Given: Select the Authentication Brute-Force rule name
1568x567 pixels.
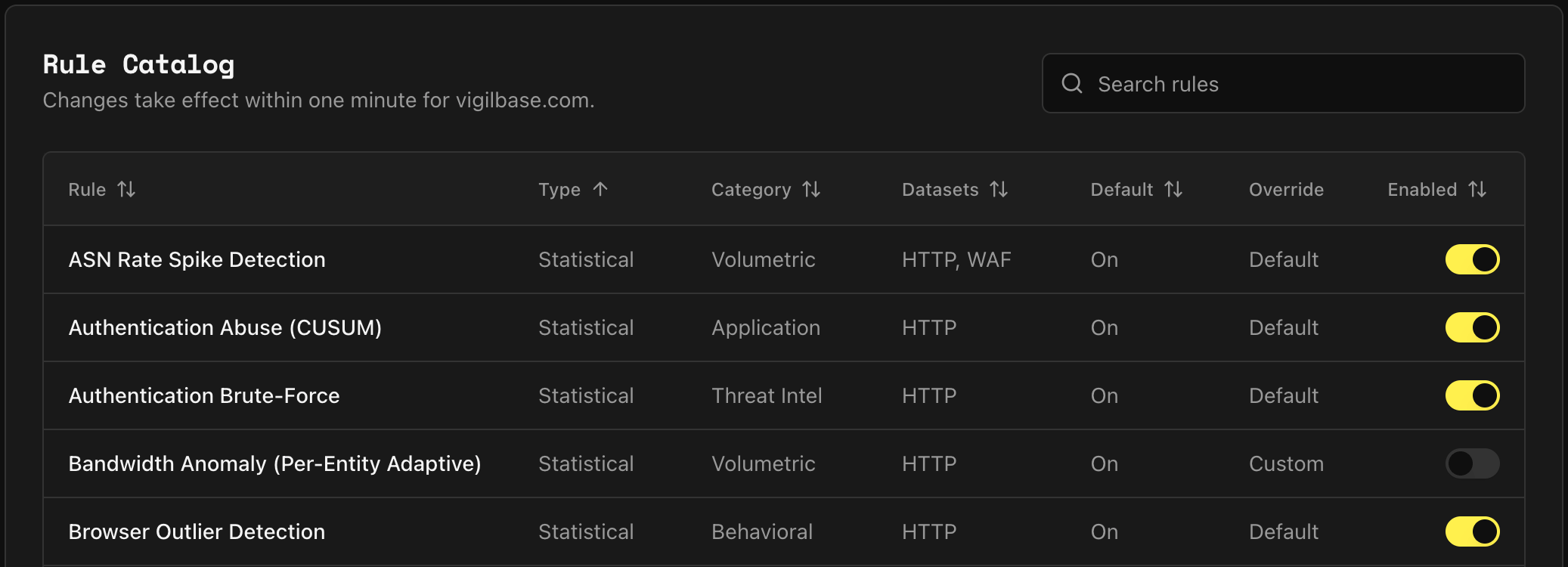Looking at the screenshot, I should [204, 395].
